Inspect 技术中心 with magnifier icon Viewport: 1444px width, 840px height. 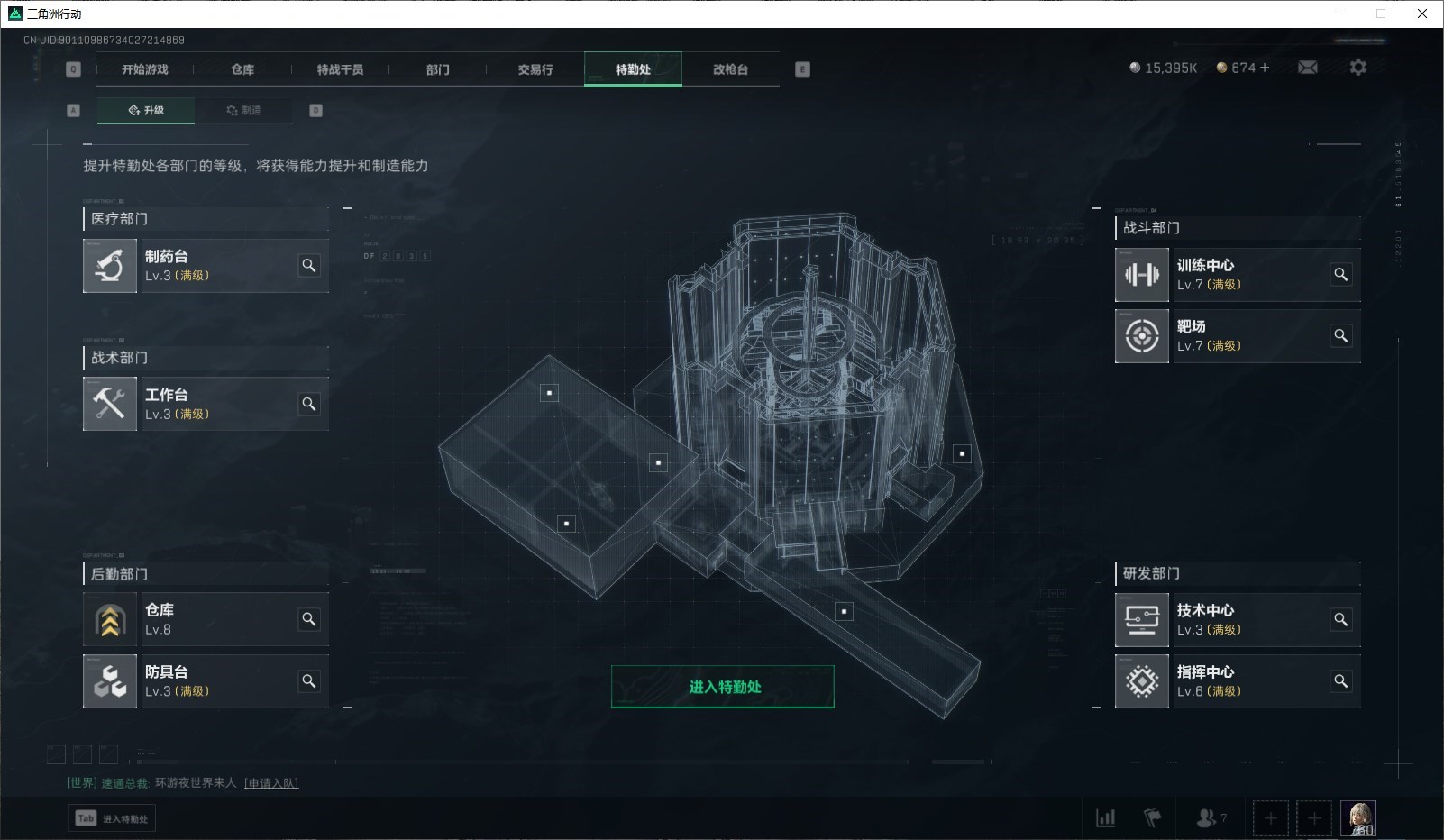click(1341, 619)
